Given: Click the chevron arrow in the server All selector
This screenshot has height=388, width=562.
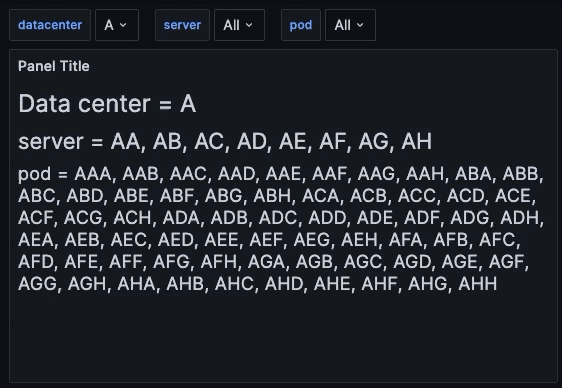Looking at the screenshot, I should pos(249,25).
